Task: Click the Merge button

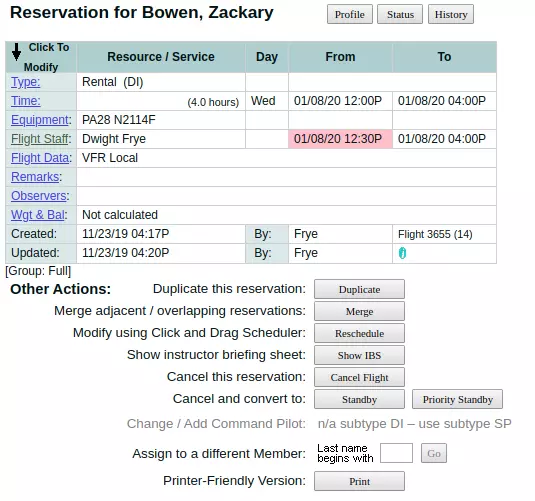Action: point(359,311)
